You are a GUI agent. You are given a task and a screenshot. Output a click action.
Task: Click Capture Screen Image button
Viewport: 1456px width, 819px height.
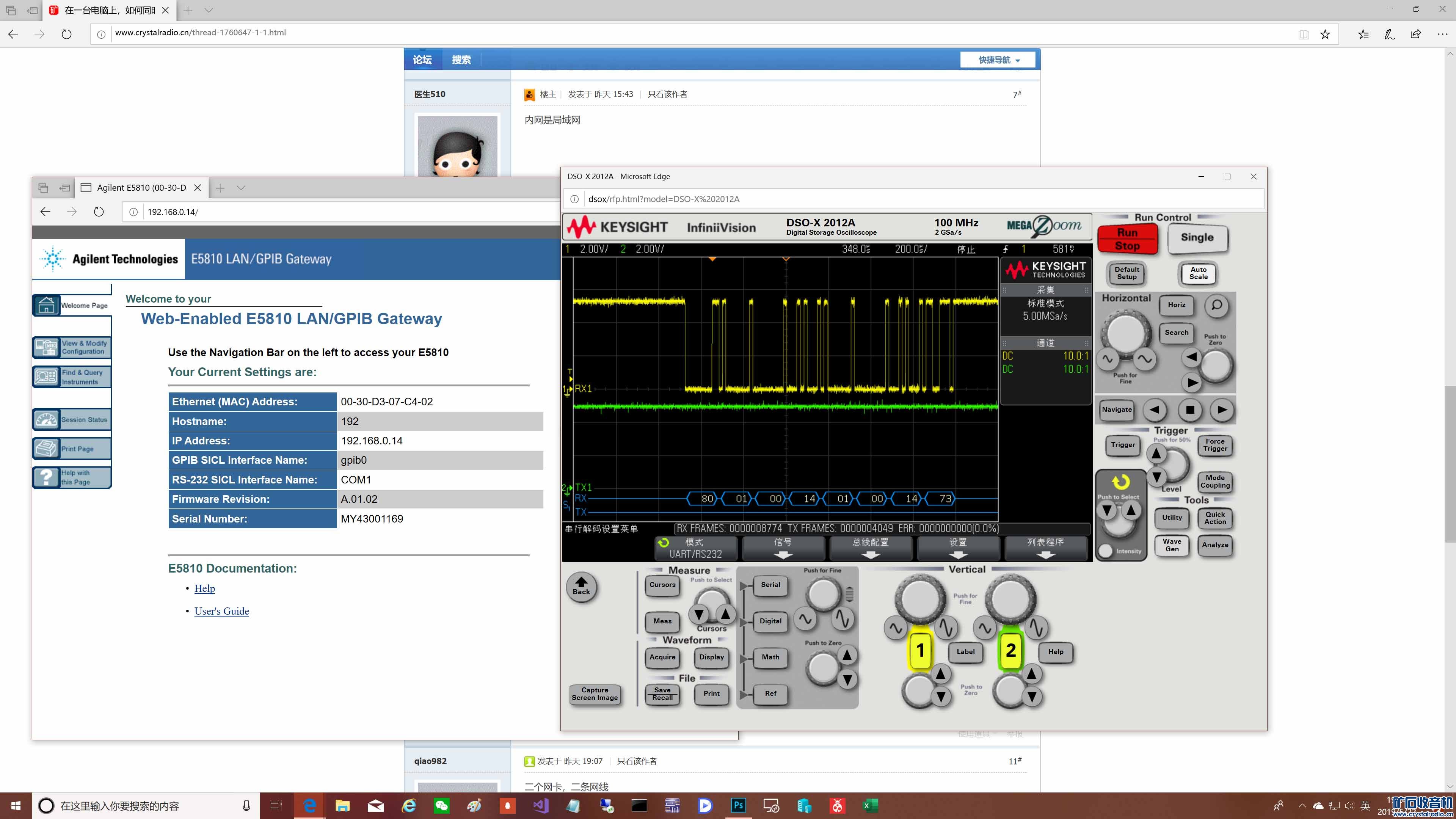click(x=595, y=694)
